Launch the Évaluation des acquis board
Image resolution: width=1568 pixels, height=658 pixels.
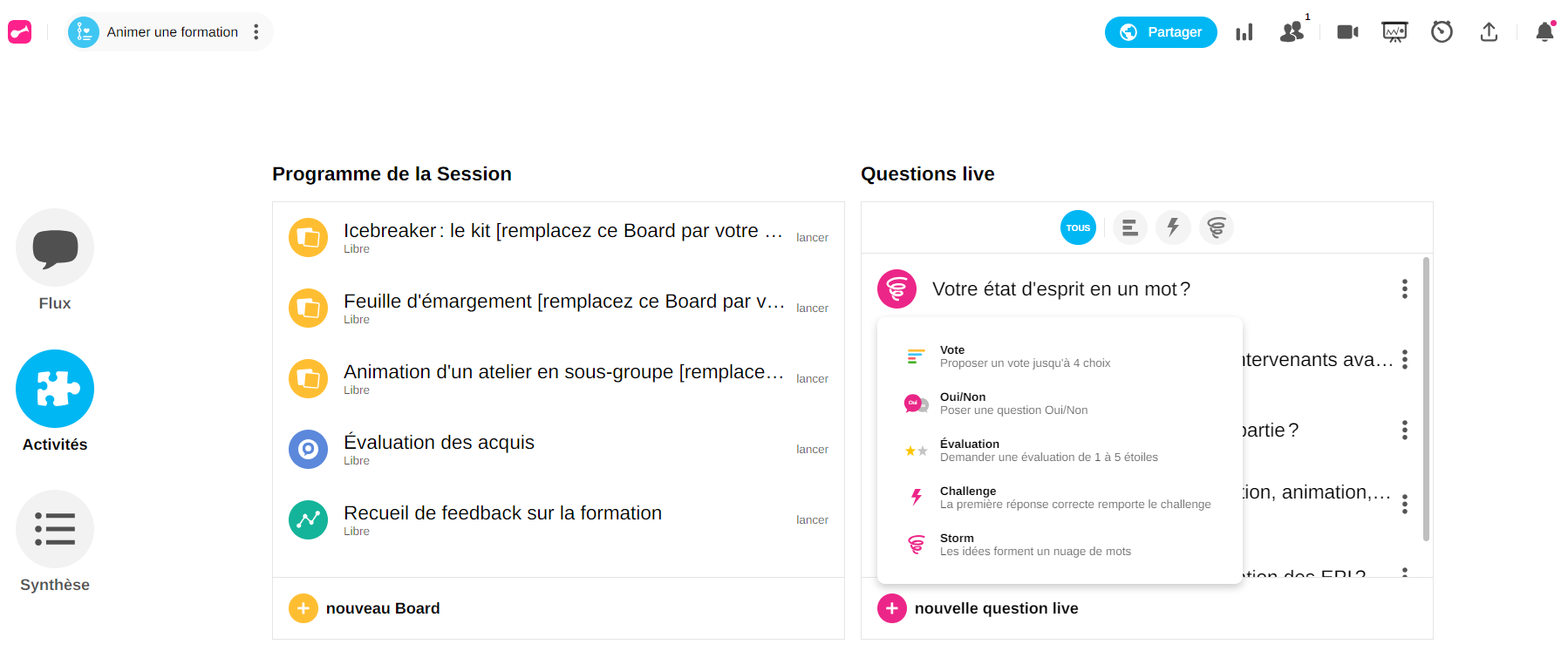coord(812,449)
